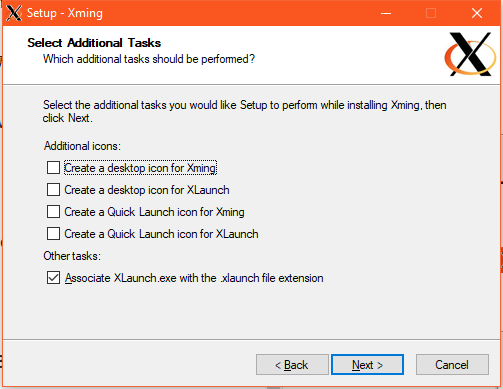Click the disabled maximize window button
Viewport: 503px width, 389px height.
[x=431, y=13]
